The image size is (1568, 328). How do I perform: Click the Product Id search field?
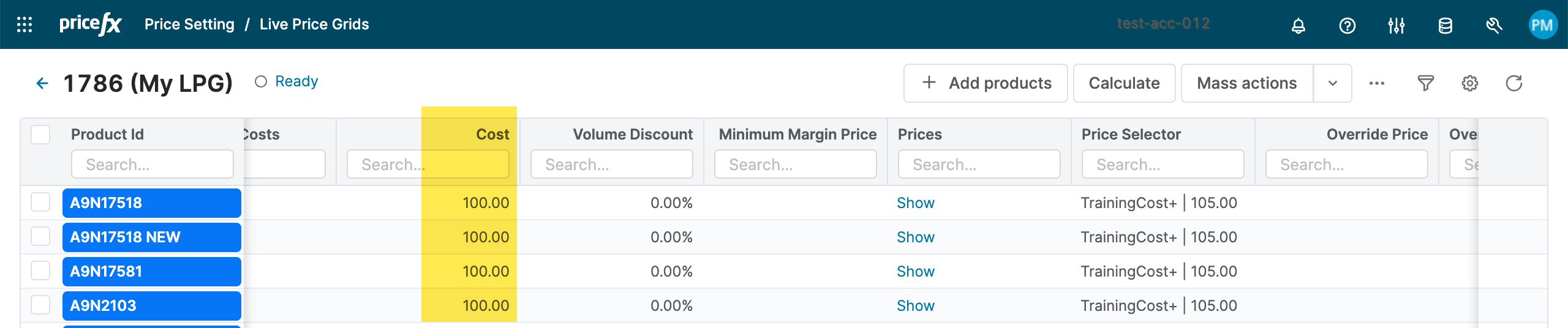[153, 165]
